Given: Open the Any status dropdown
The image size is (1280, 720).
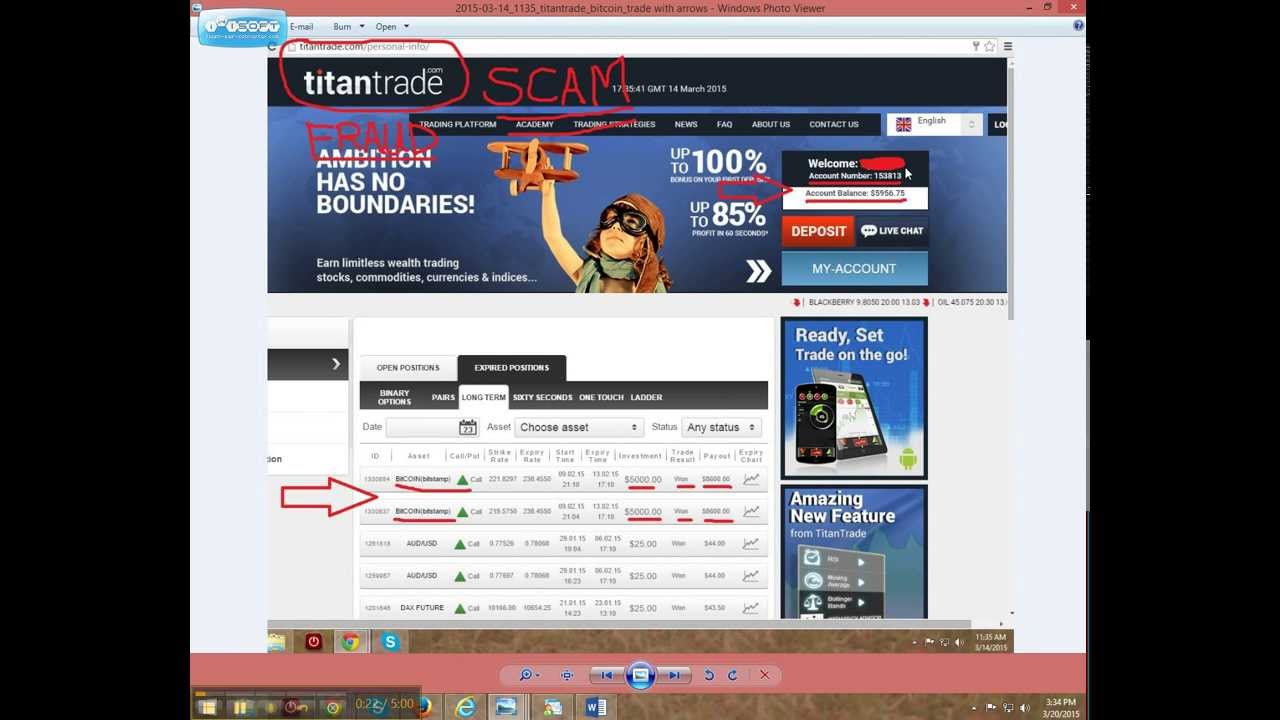Looking at the screenshot, I should tap(720, 427).
